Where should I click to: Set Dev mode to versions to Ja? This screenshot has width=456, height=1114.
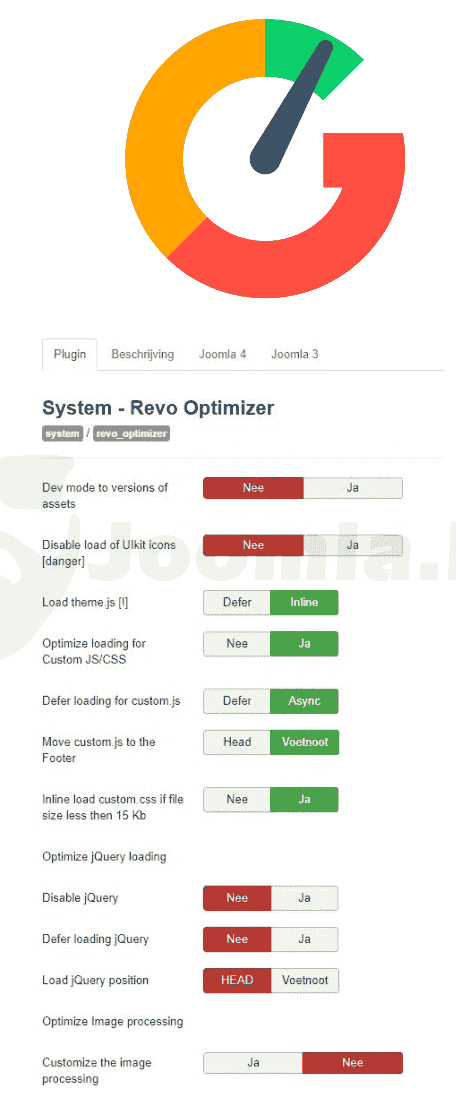tap(353, 488)
